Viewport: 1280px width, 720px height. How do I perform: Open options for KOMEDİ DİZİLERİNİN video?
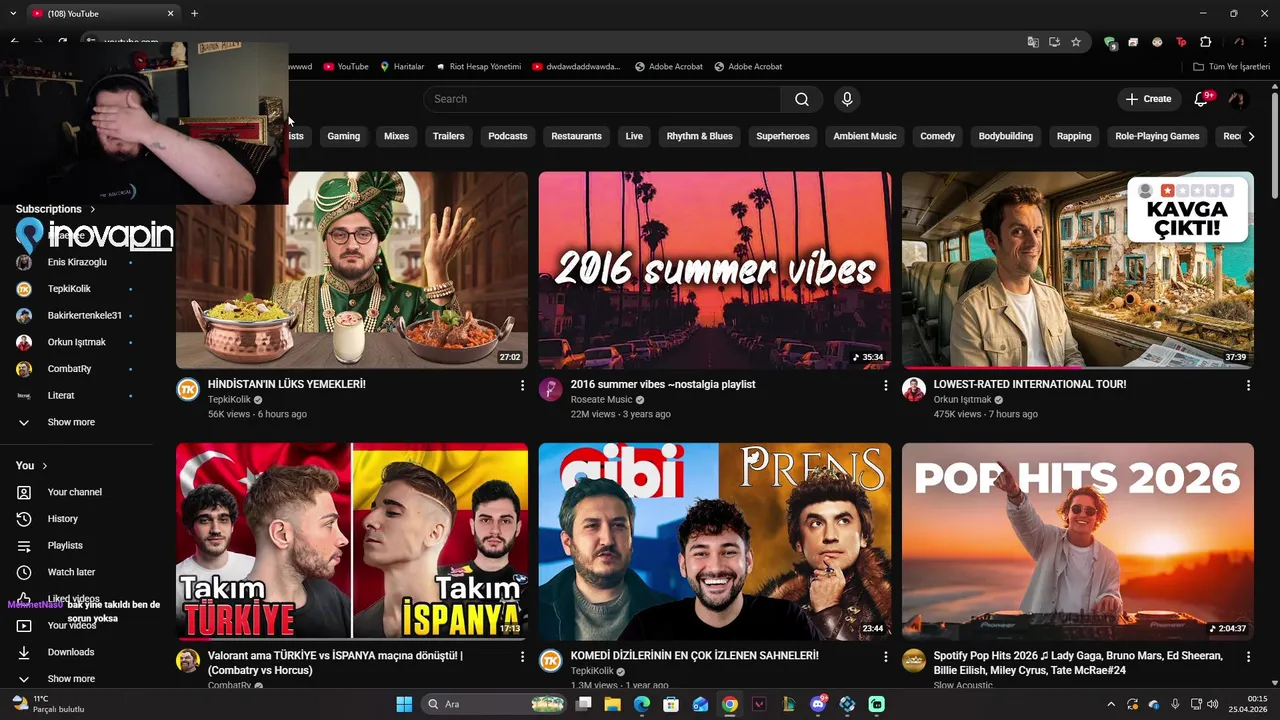885,657
